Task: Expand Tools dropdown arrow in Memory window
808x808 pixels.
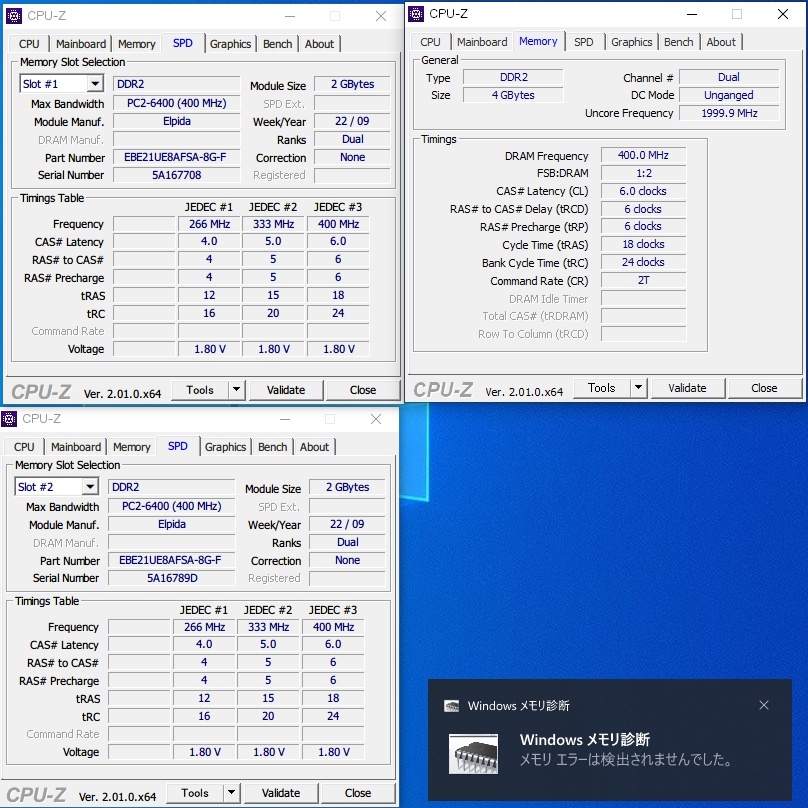Action: point(638,388)
